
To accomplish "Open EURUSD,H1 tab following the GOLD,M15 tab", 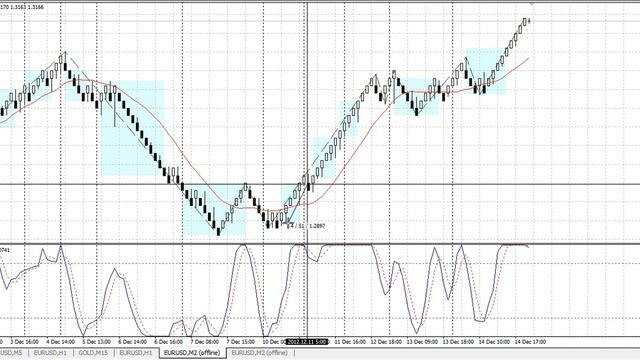I will [x=136, y=352].
